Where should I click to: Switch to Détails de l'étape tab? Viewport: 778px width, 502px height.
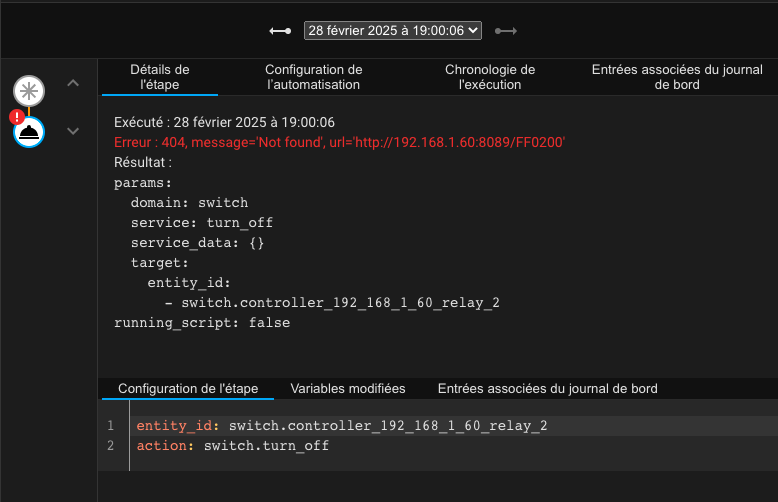[160, 77]
